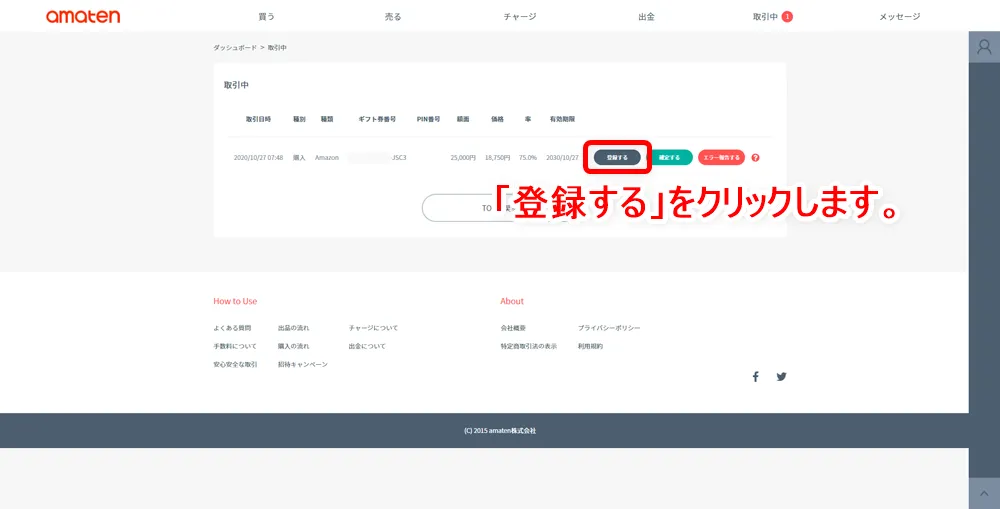Click the 25,000円 face value cell
The width and height of the screenshot is (1000, 509).
tap(463, 158)
